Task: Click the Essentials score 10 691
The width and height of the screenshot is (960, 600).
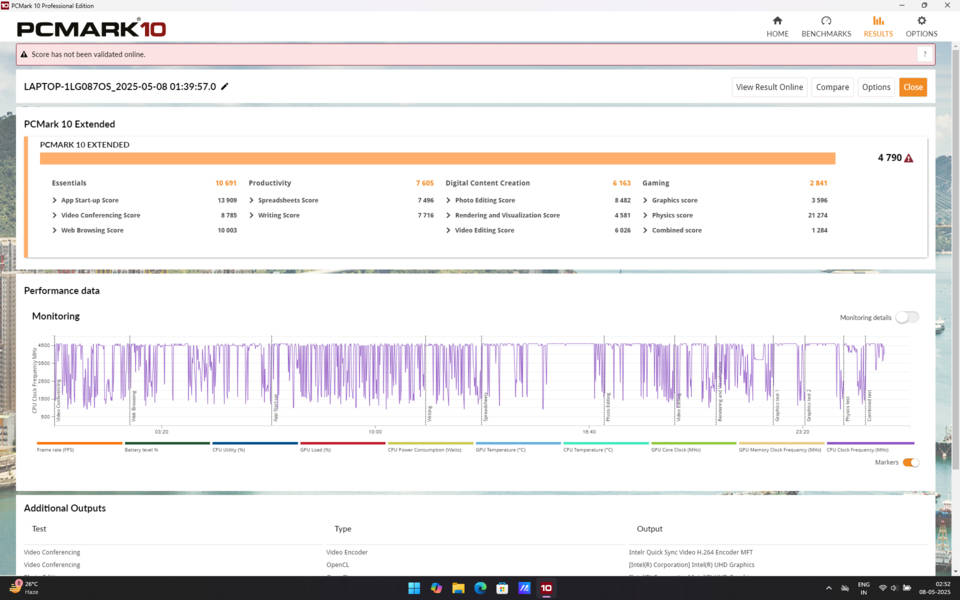Action: point(226,183)
